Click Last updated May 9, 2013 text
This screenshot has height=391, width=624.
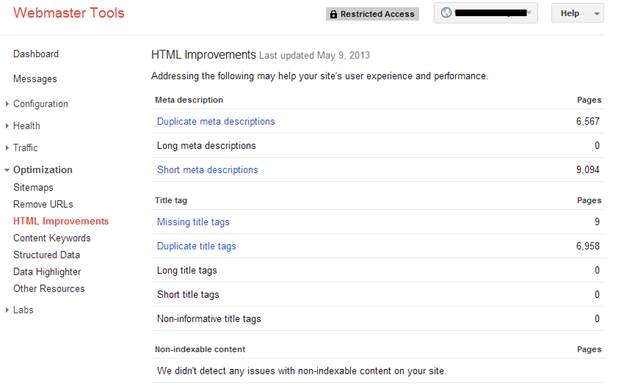[x=314, y=55]
